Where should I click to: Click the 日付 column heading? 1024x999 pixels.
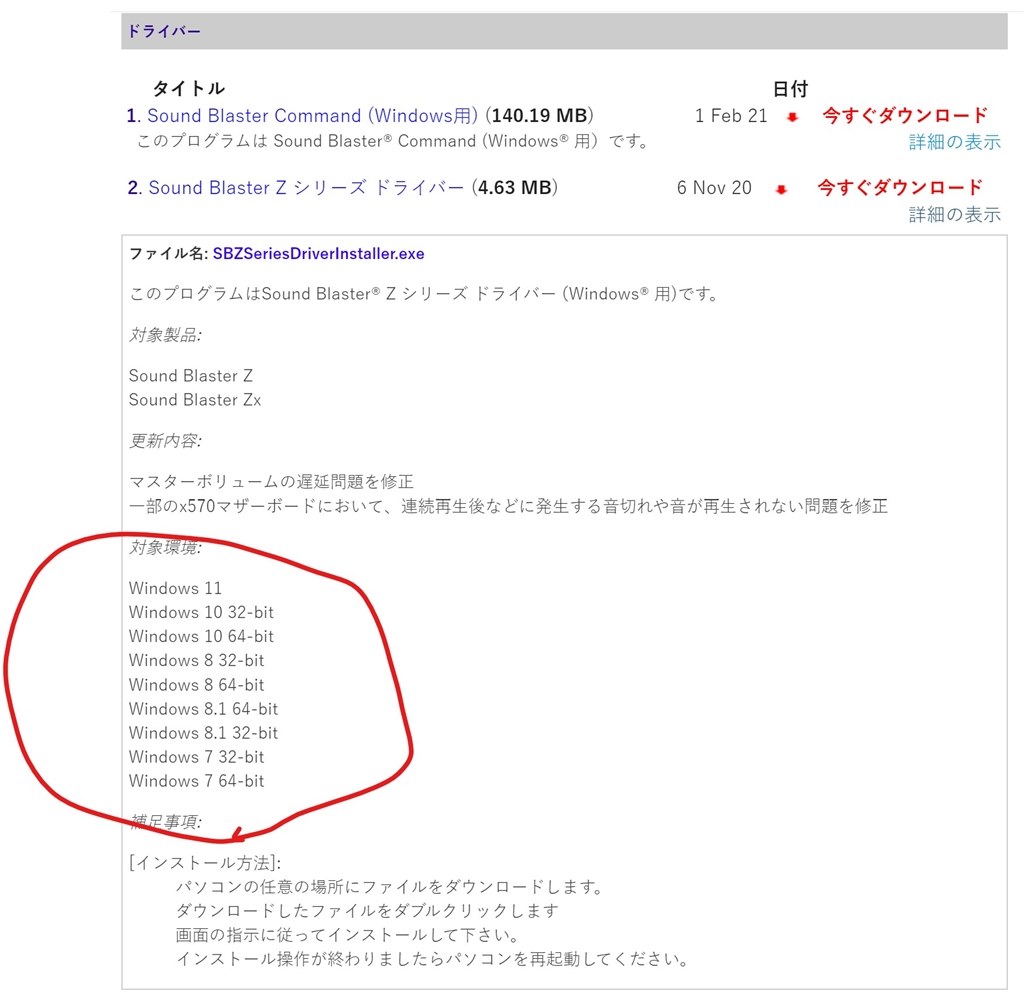(x=790, y=88)
